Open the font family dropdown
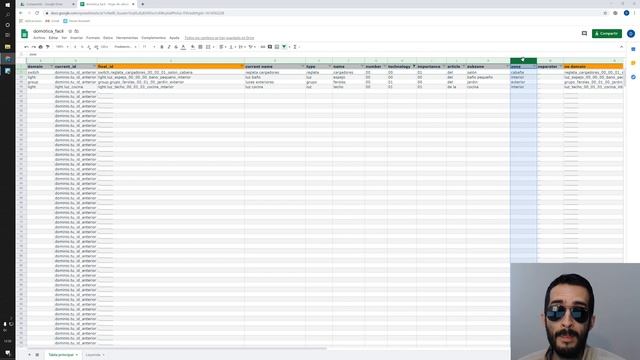The image size is (640, 360). (125, 47)
